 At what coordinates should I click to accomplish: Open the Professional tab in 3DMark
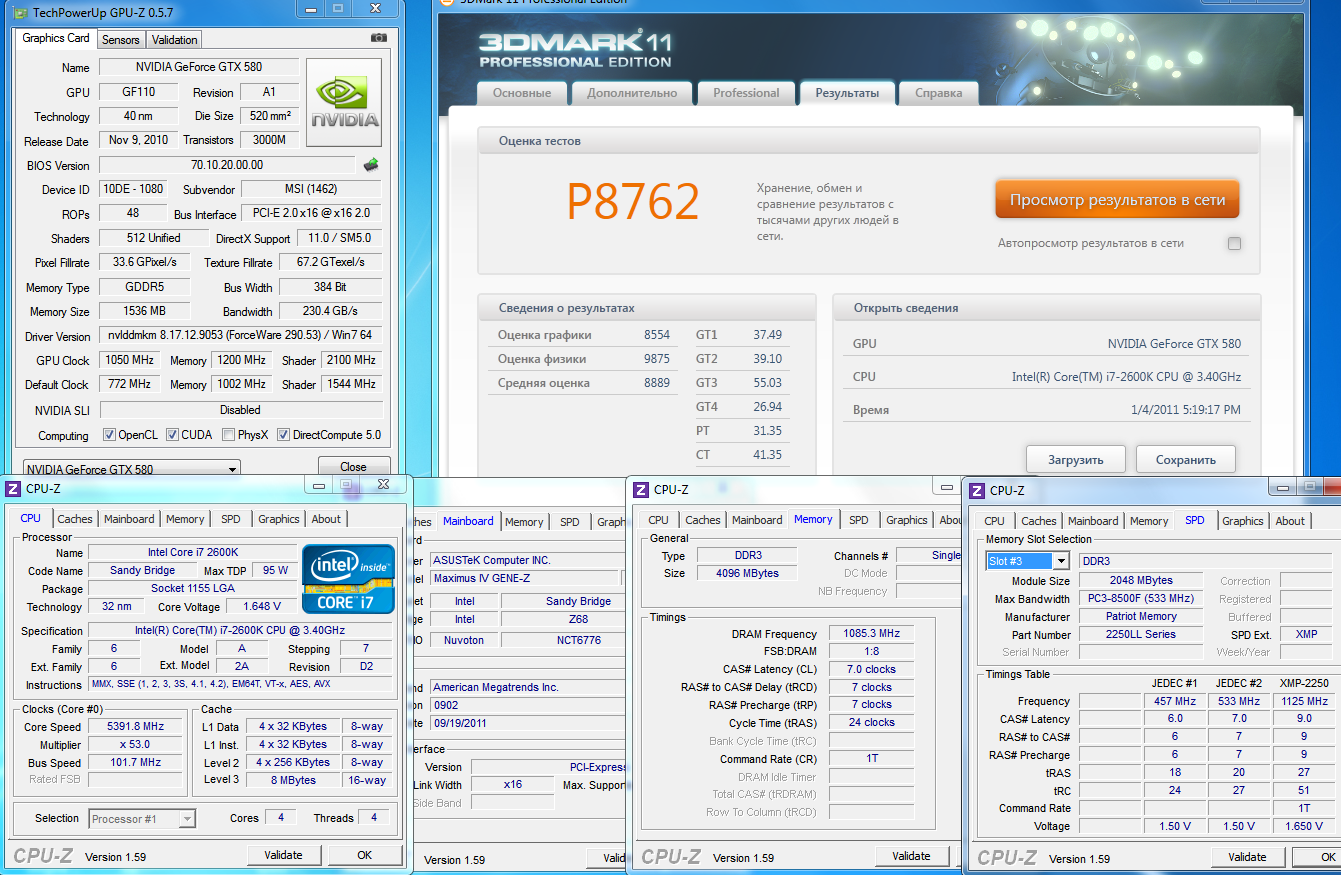click(x=746, y=93)
